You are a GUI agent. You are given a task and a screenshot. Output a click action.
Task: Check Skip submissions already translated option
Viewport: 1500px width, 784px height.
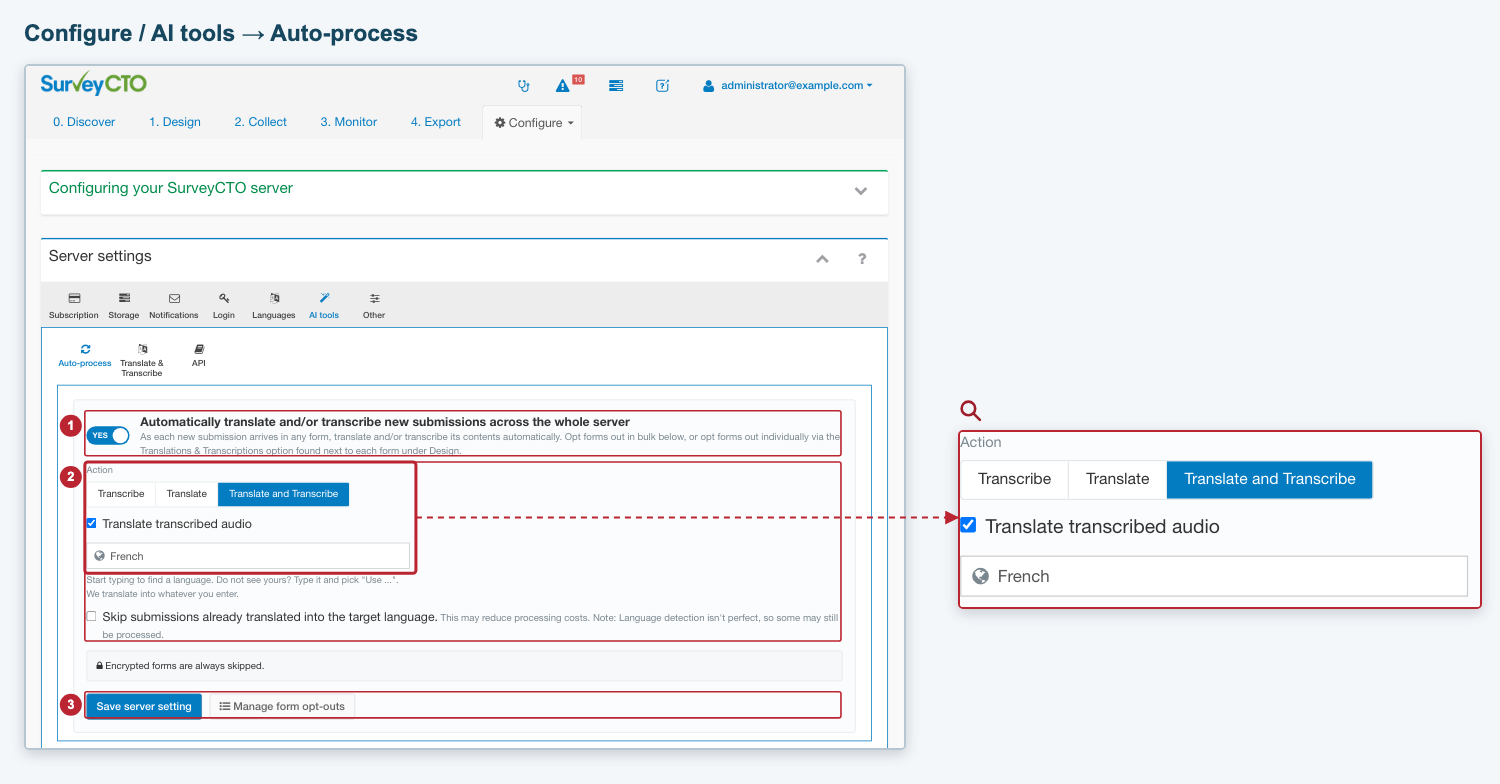92,616
